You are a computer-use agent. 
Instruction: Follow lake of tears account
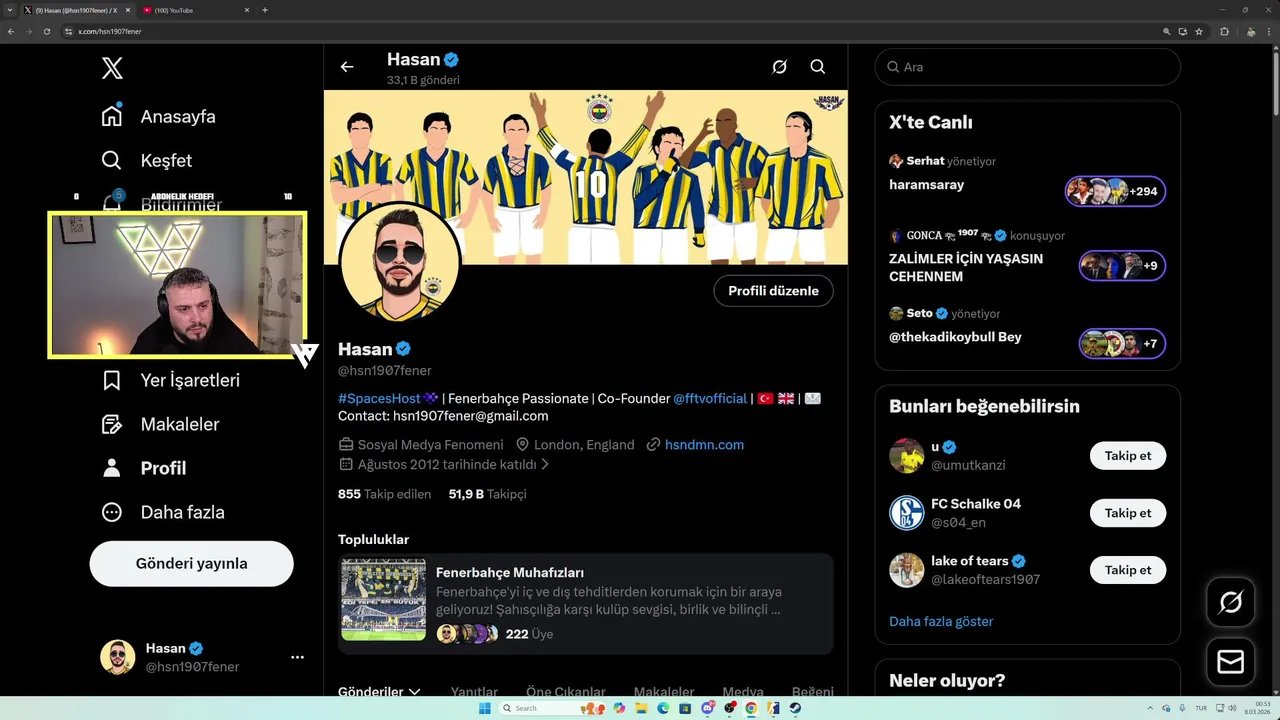click(x=1128, y=570)
